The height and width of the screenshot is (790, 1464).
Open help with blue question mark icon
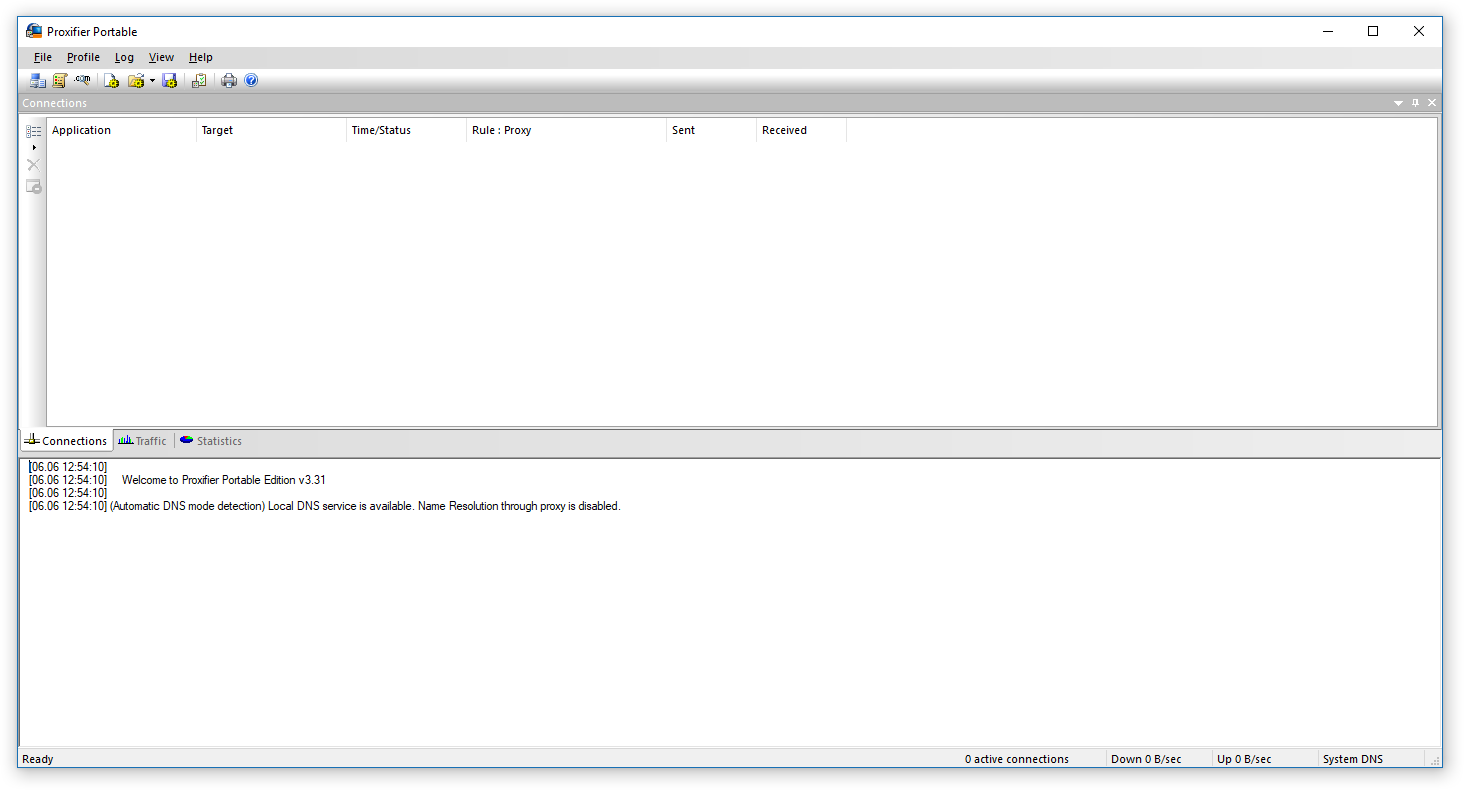251,81
